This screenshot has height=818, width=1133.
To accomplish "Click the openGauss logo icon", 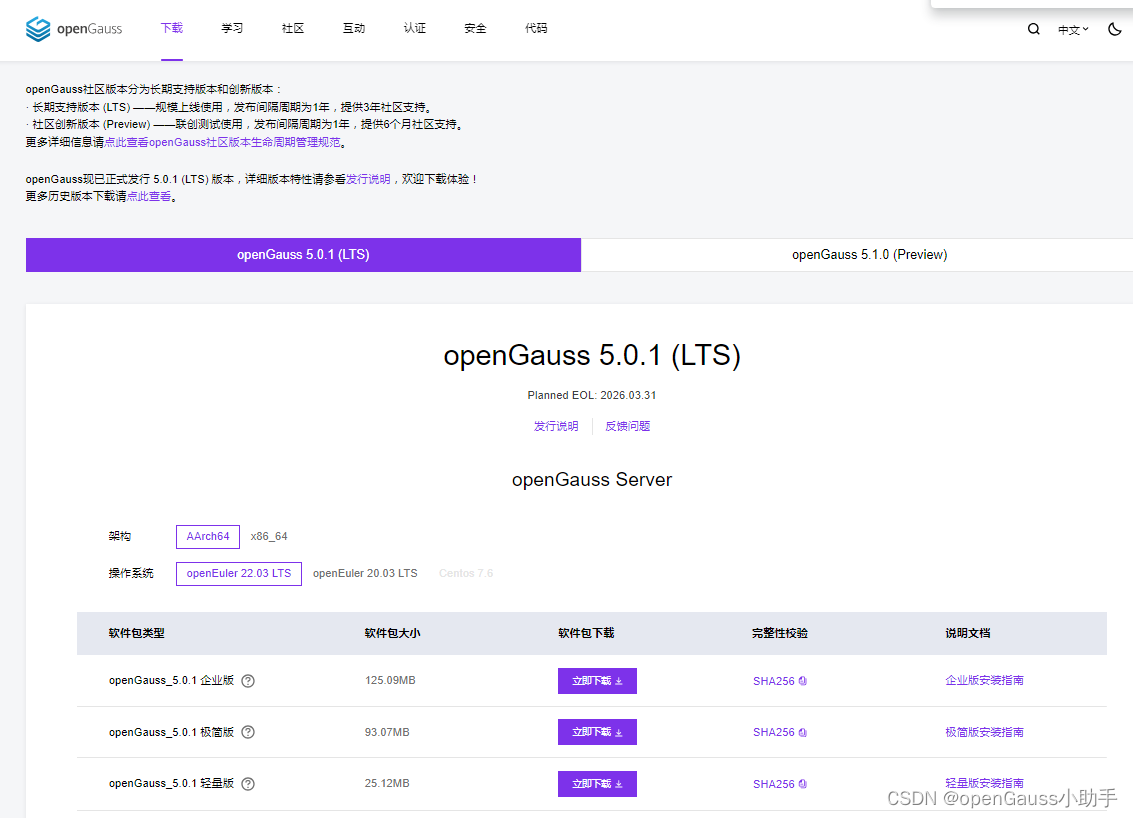I will pos(39,29).
